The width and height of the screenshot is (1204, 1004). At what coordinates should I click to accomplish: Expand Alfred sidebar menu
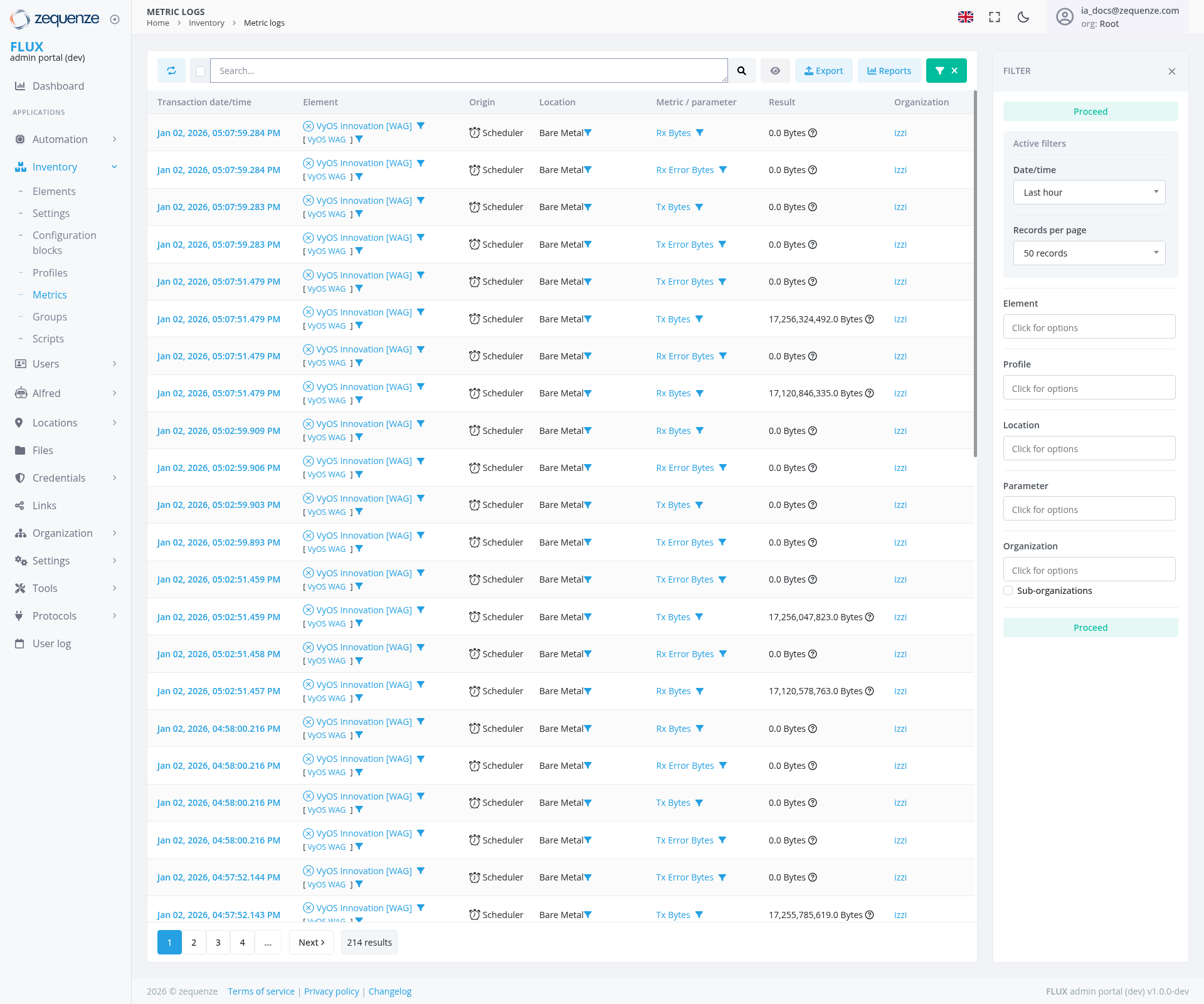point(66,393)
